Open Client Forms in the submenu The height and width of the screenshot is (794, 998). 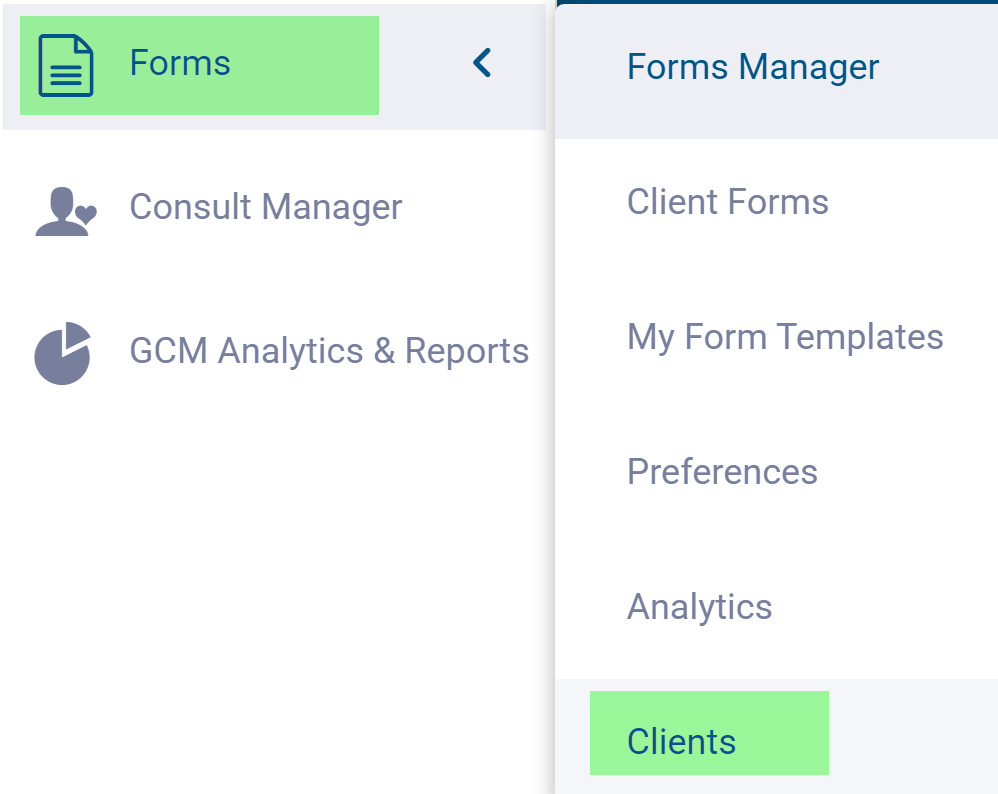[x=727, y=202]
